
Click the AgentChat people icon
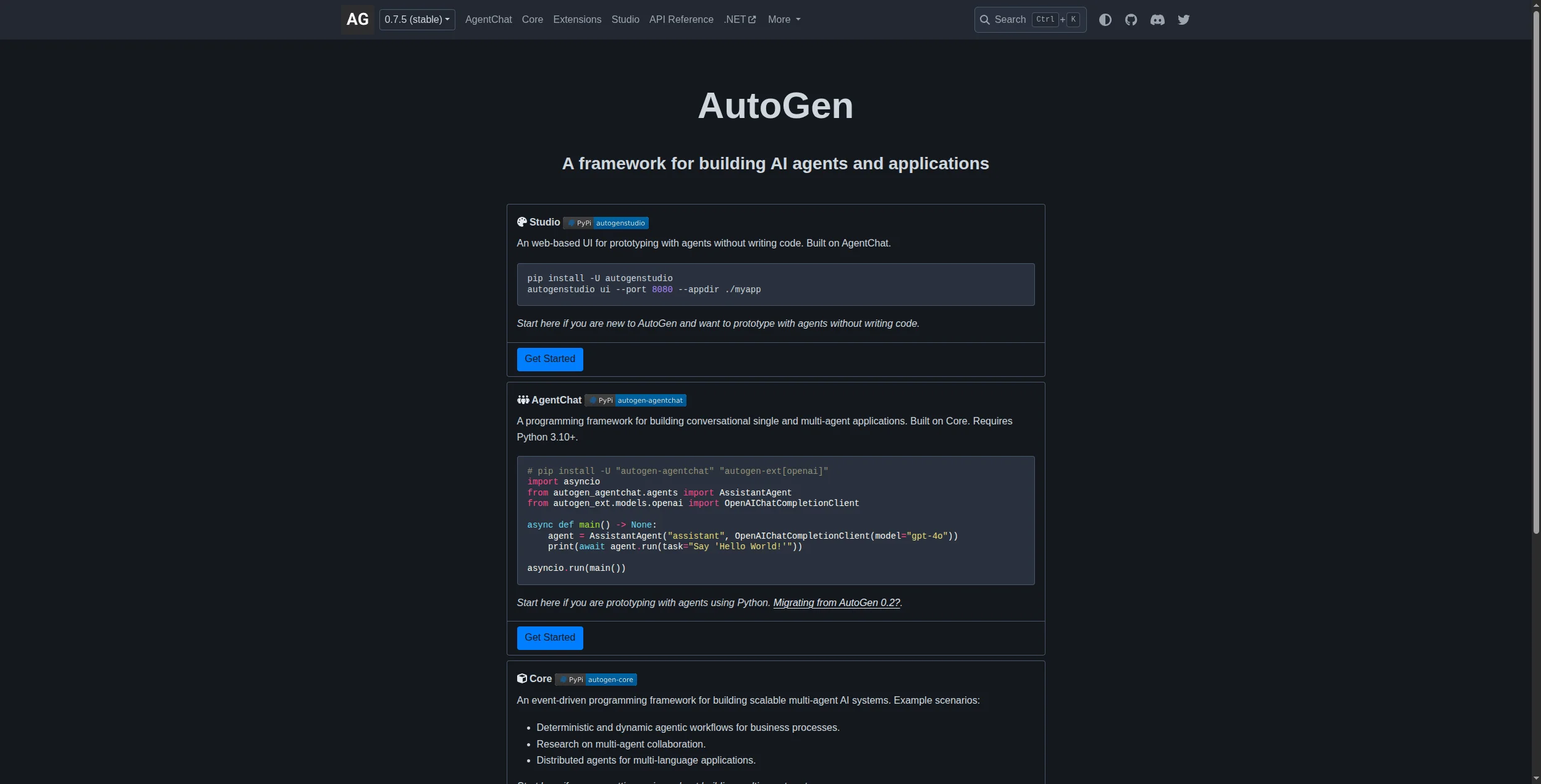pos(523,400)
